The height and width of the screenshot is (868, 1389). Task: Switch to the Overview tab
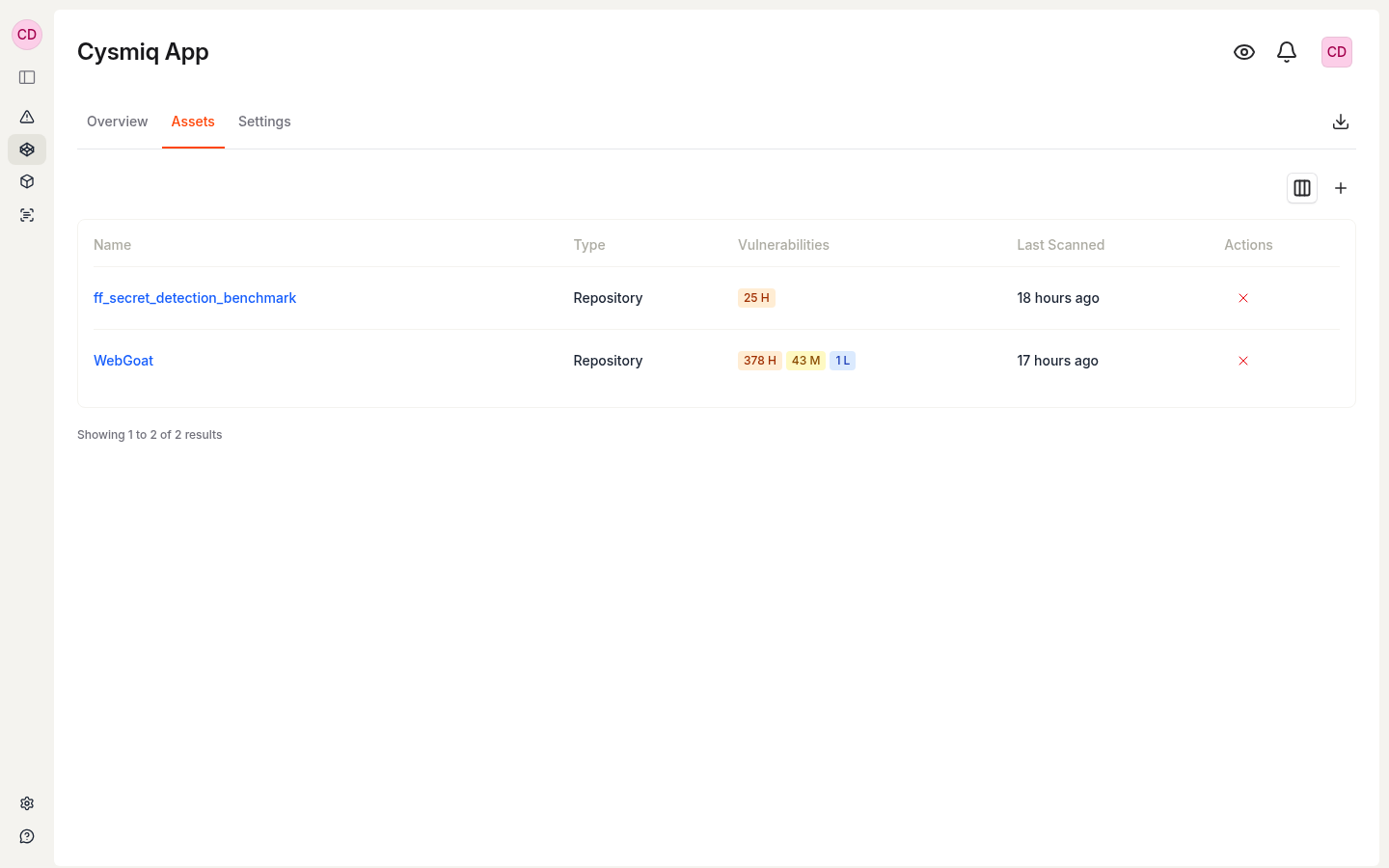pos(117,122)
